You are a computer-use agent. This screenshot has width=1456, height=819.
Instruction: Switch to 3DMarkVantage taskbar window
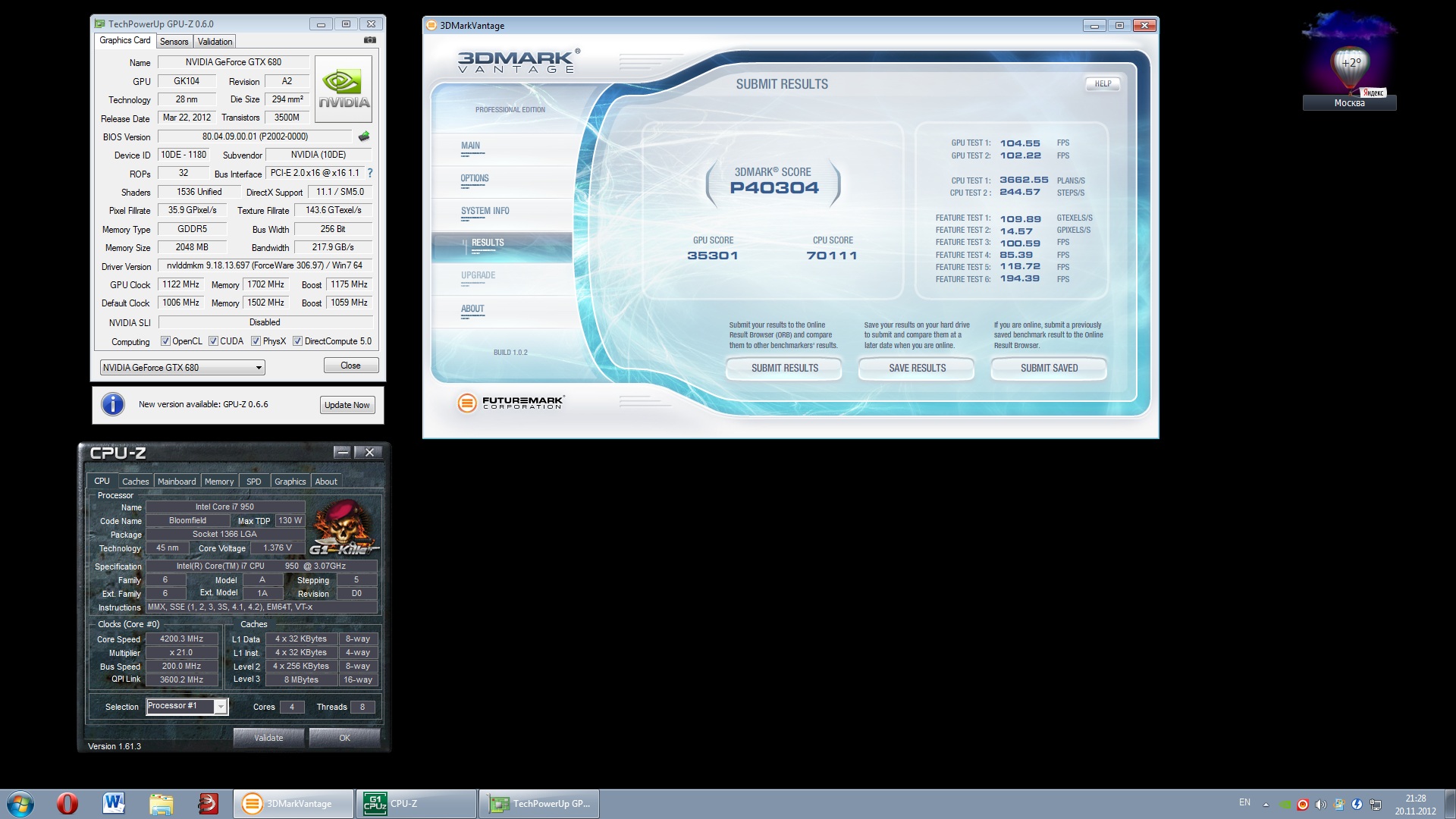coord(293,804)
